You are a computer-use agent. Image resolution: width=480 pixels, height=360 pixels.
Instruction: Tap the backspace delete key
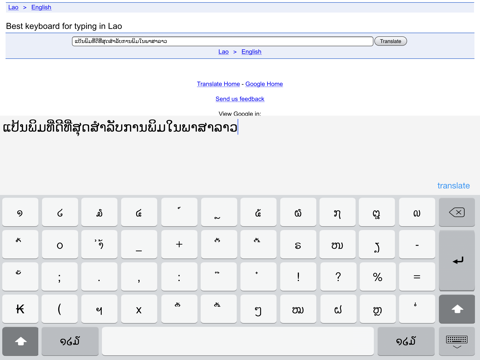pos(457,212)
